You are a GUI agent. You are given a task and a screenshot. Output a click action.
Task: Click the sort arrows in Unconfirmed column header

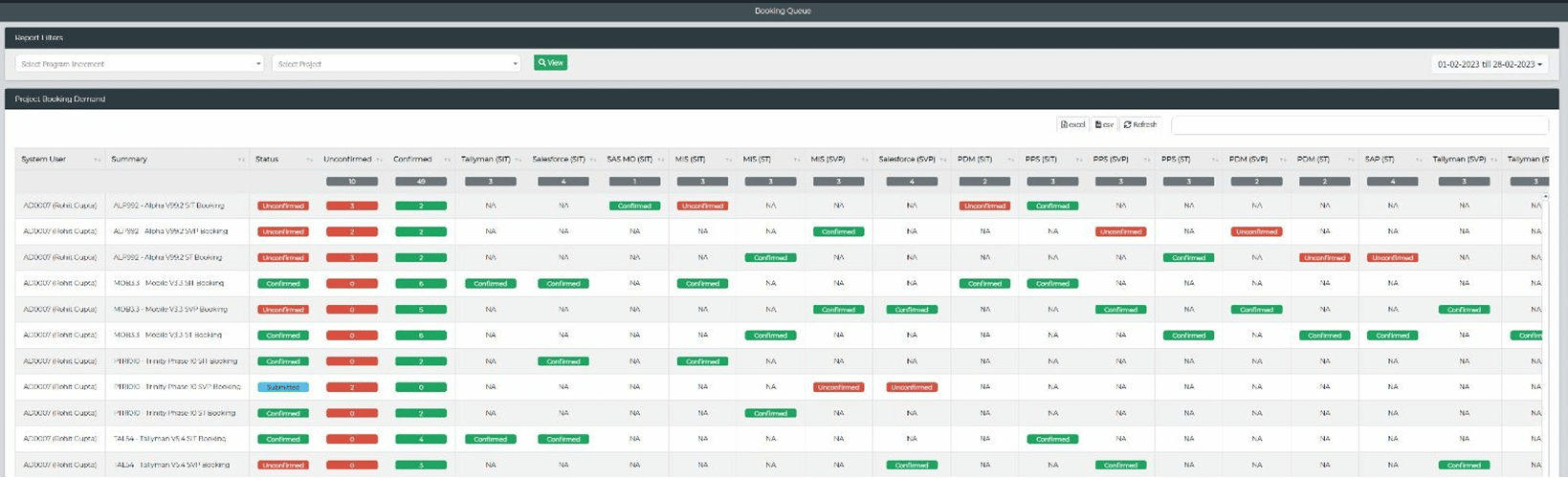point(379,160)
